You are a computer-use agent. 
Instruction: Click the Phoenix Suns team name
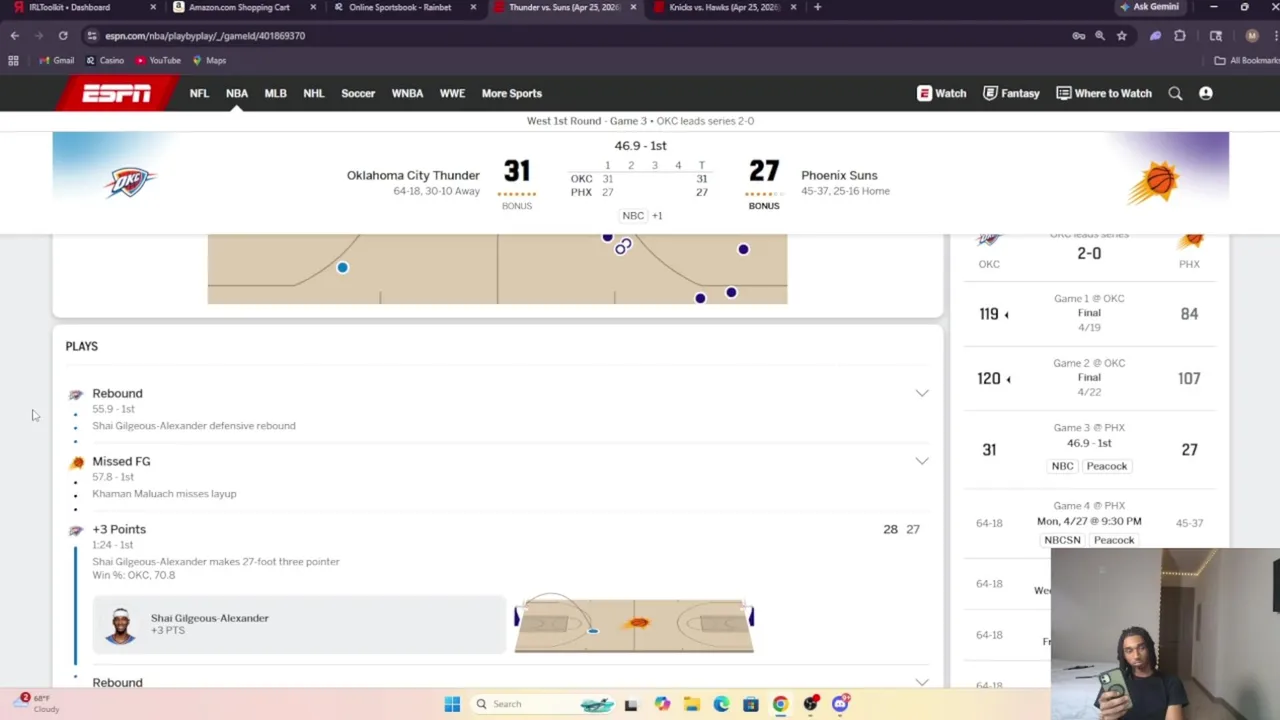[839, 175]
